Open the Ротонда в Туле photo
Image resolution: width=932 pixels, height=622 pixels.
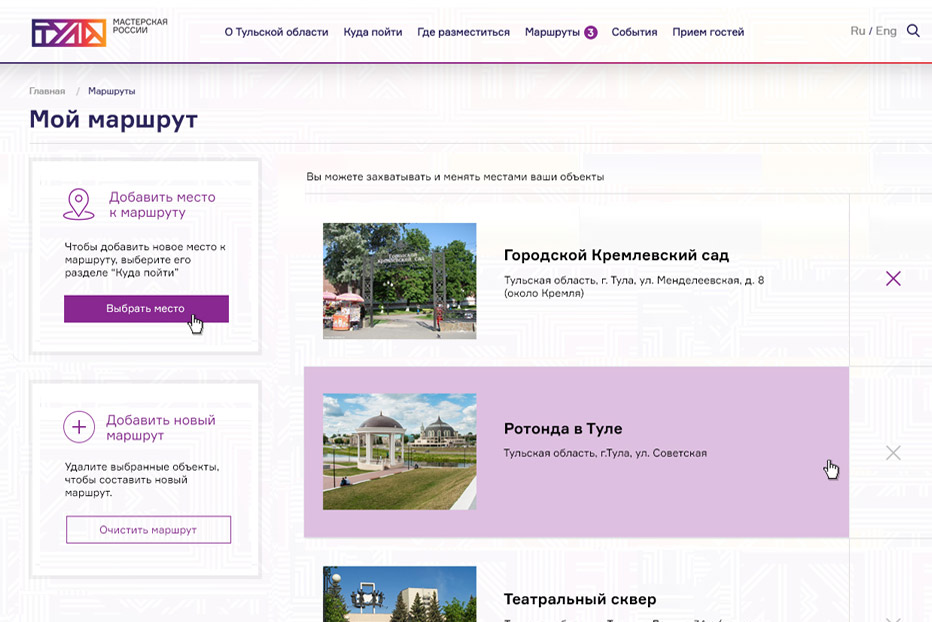(x=399, y=451)
